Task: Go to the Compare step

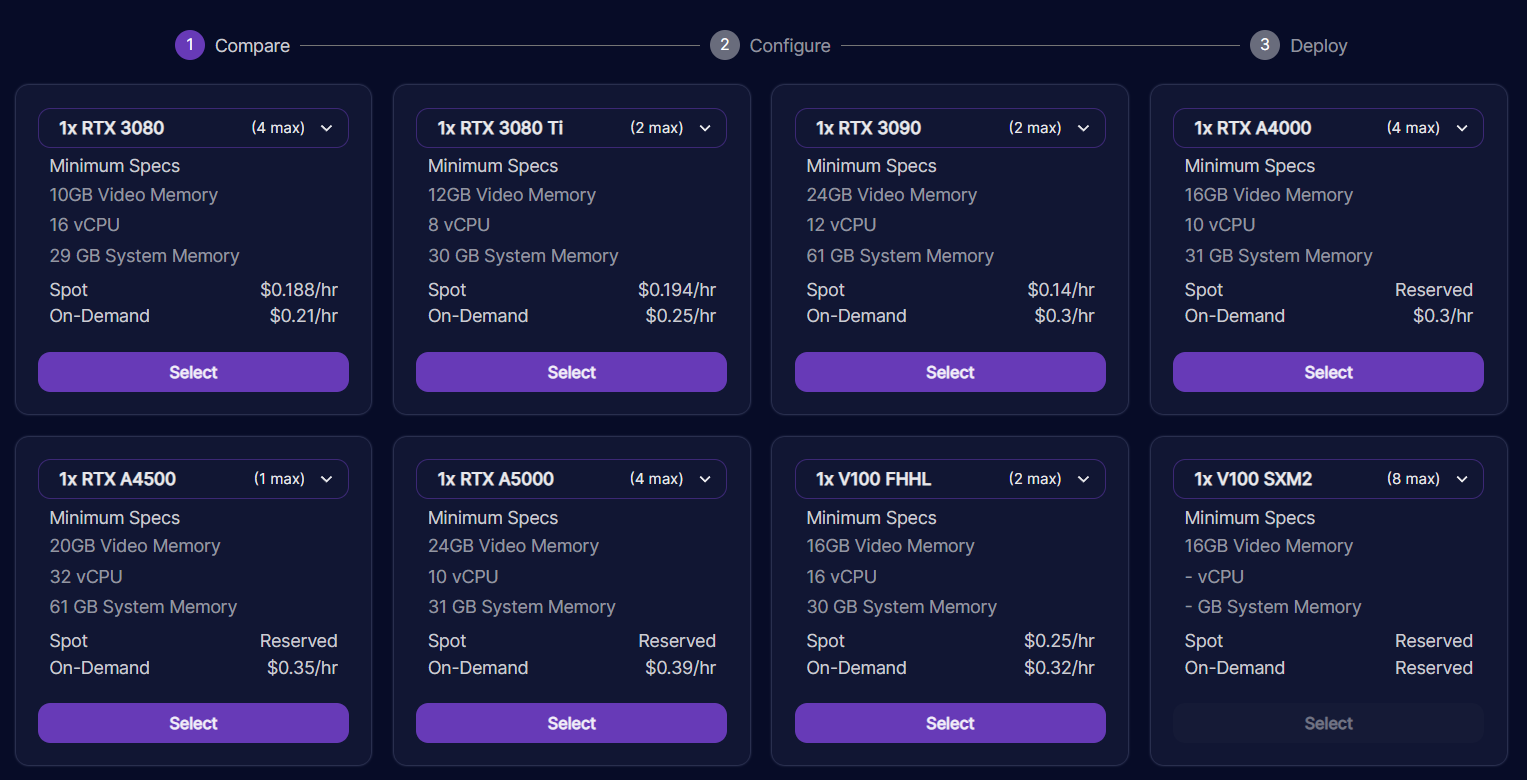Action: 233,45
